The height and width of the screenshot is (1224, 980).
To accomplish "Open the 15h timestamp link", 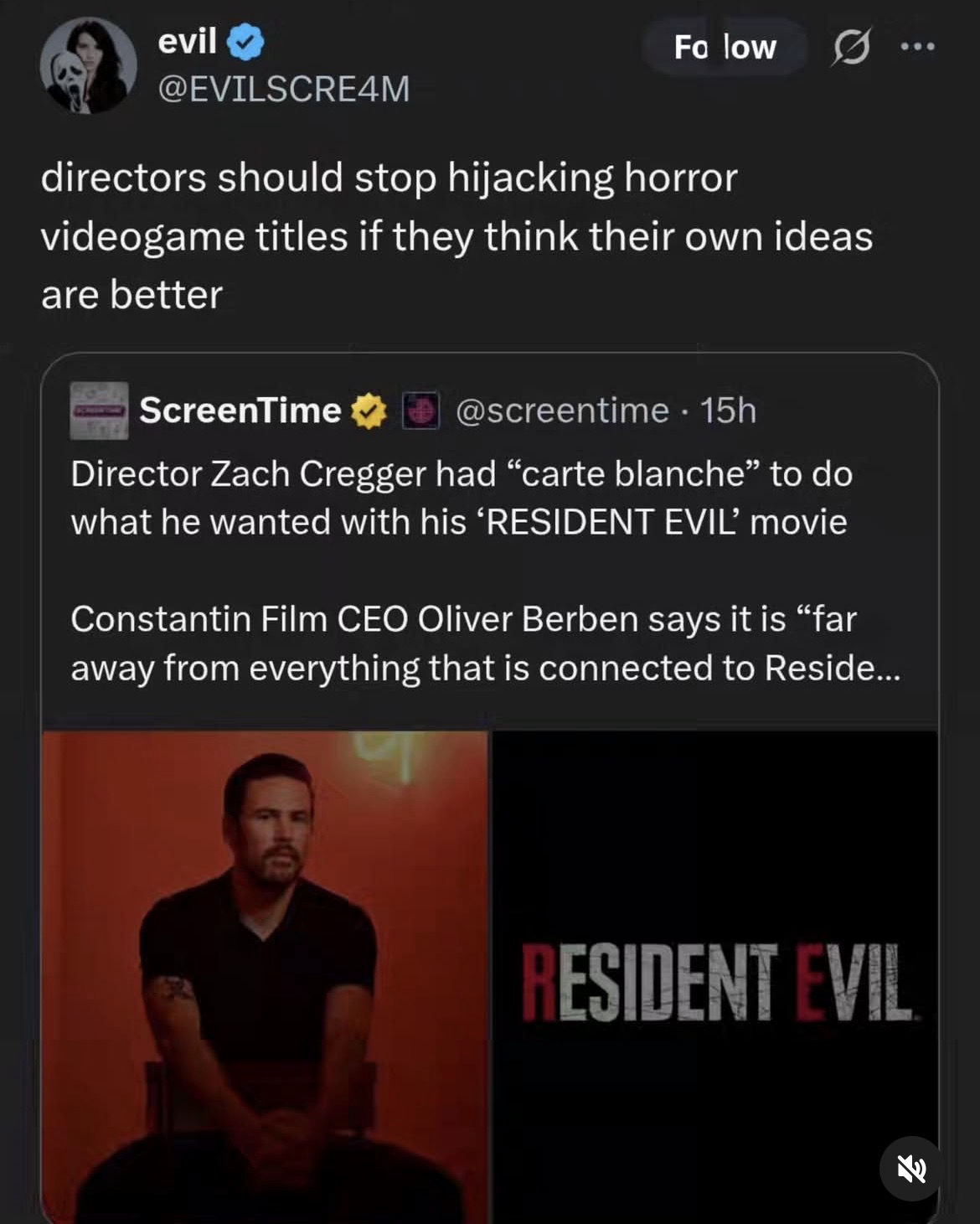I will point(728,411).
